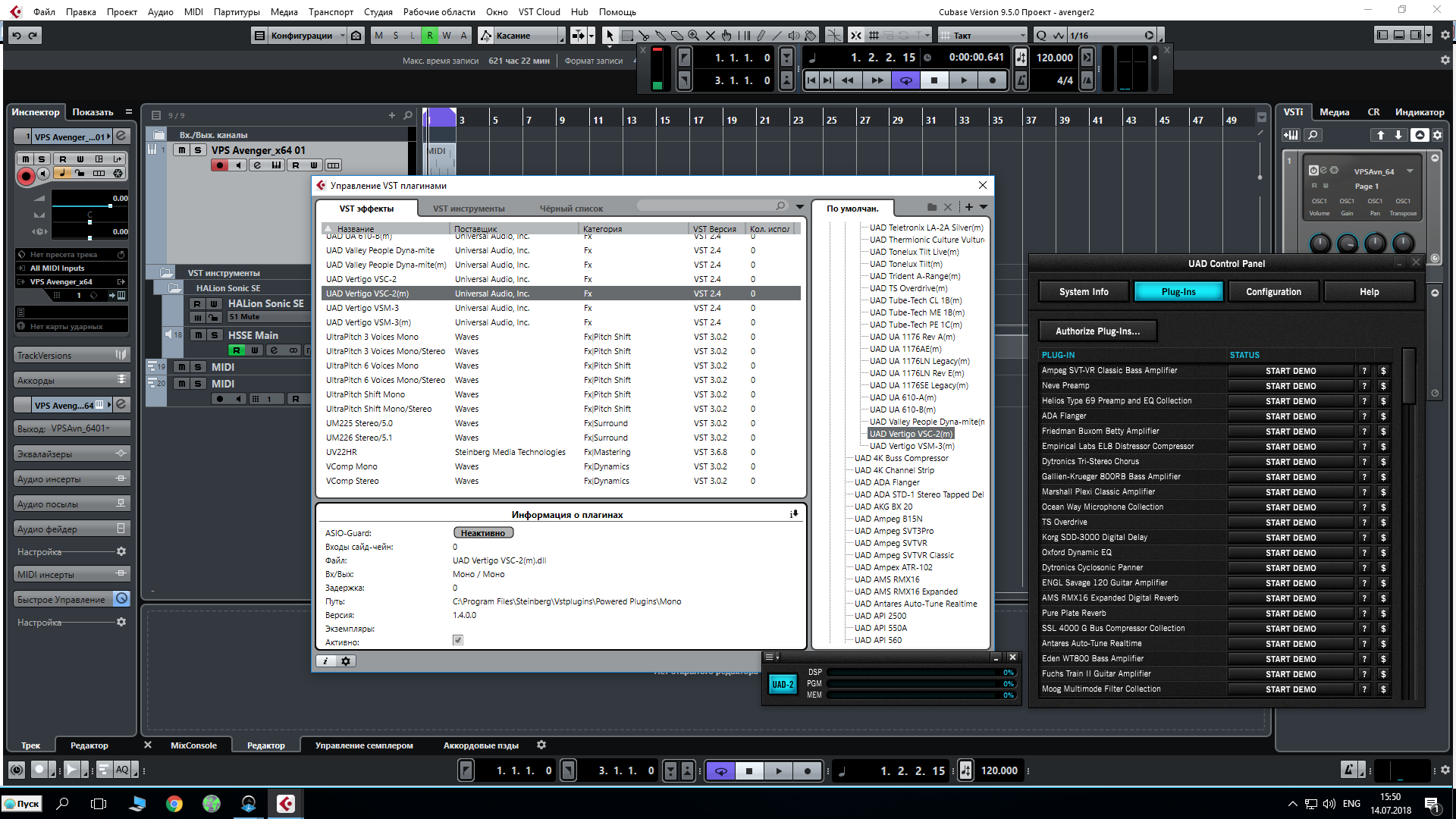
Task: Select UAD Vertigo VSM-3 in plugin list
Action: coord(362,308)
